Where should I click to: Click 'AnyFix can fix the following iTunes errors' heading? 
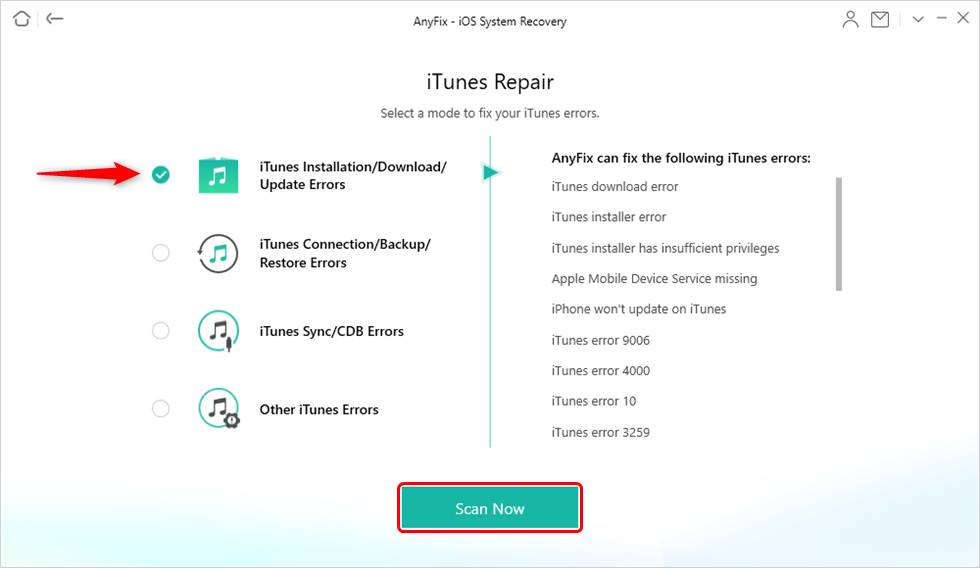coord(681,158)
